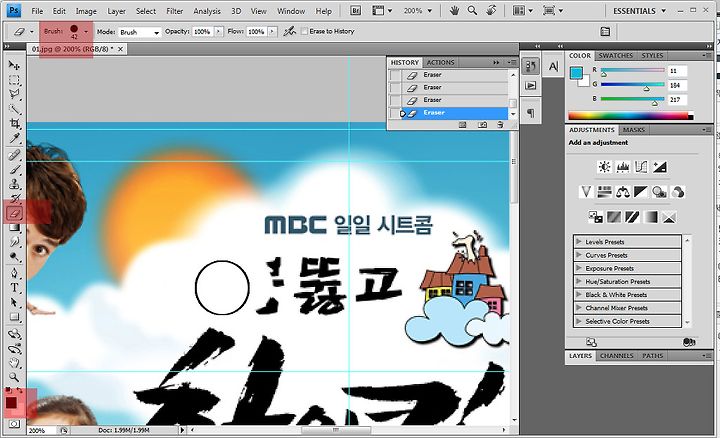Open the Analysis menu

pyautogui.click(x=207, y=11)
